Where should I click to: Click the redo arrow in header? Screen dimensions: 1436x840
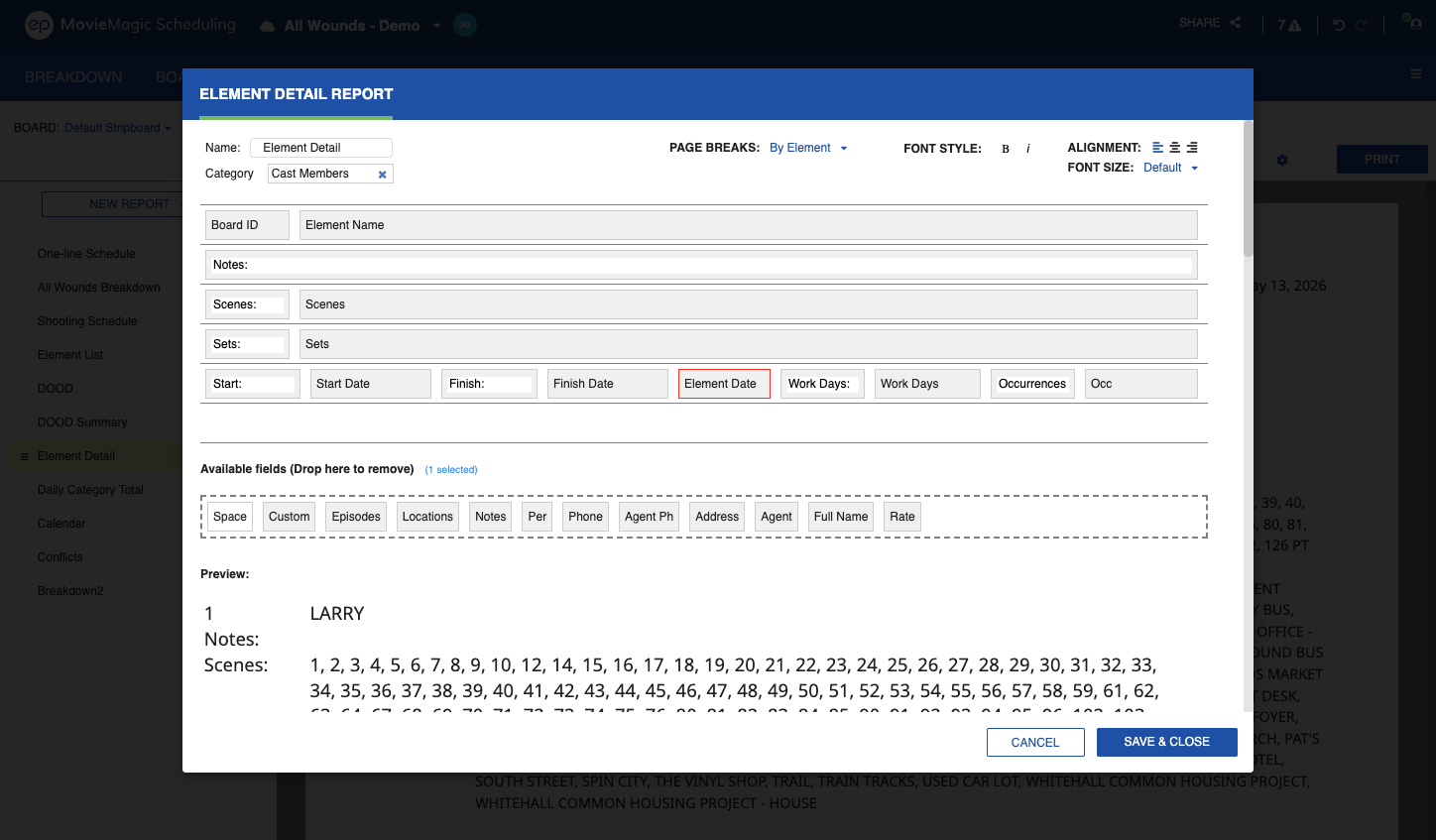coord(1363,25)
